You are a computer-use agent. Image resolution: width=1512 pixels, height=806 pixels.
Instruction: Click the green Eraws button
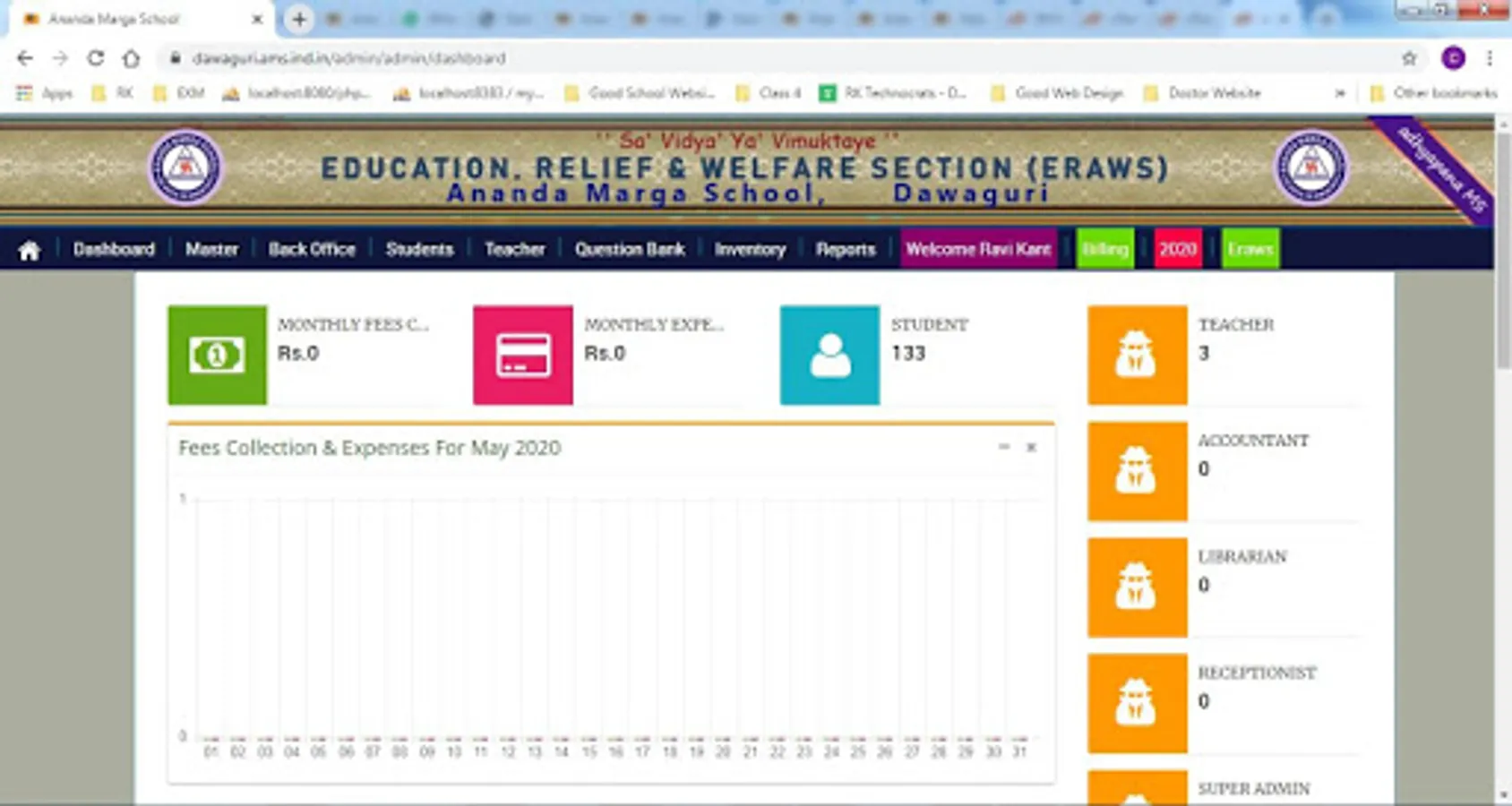point(1250,249)
